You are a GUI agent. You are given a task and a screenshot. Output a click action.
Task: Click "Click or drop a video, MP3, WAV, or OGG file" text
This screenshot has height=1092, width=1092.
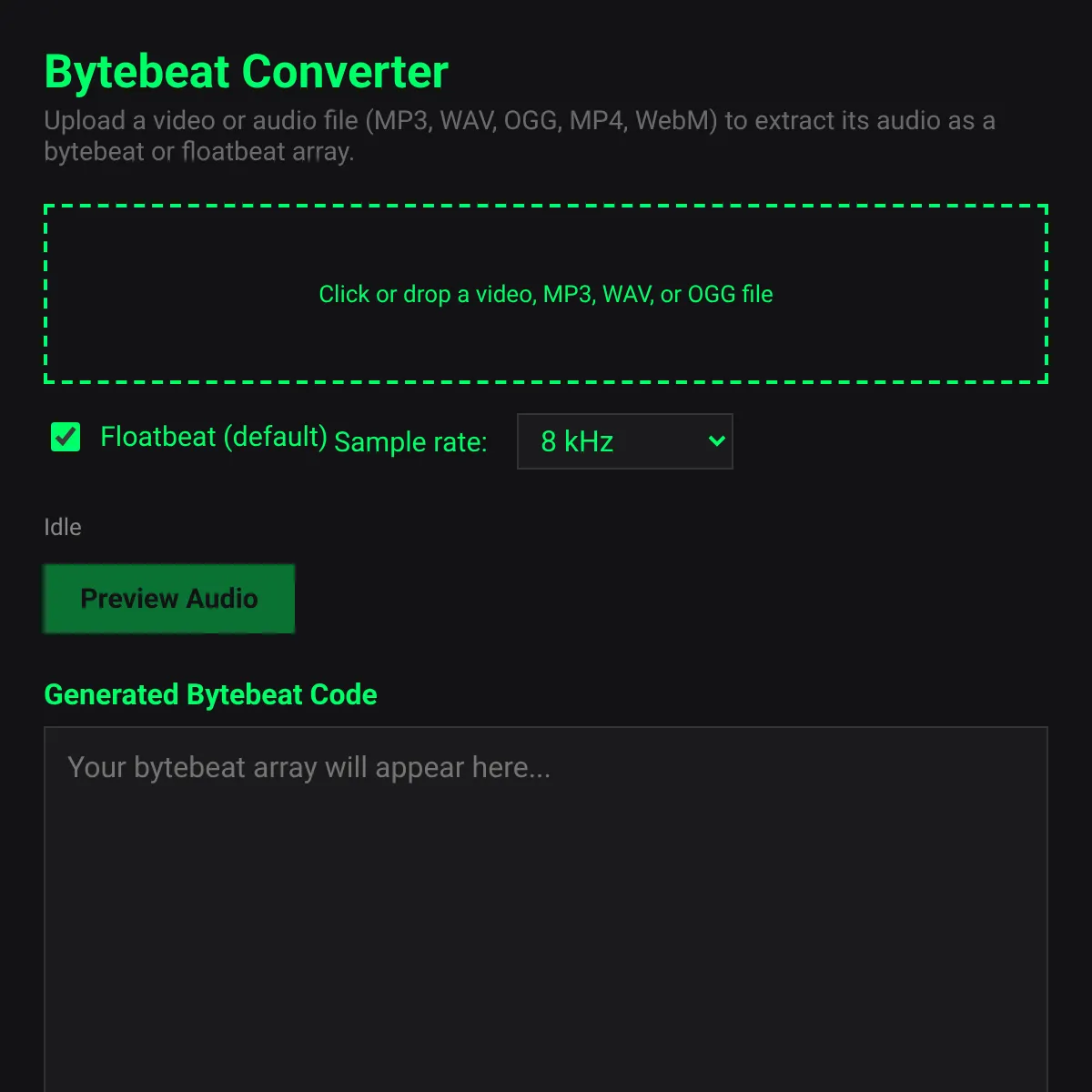click(546, 294)
